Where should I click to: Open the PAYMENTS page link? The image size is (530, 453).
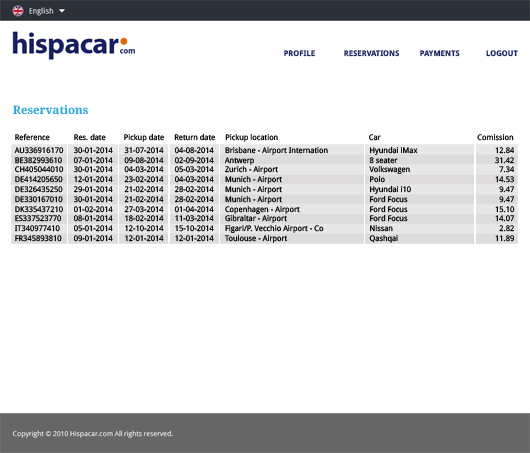tap(439, 53)
